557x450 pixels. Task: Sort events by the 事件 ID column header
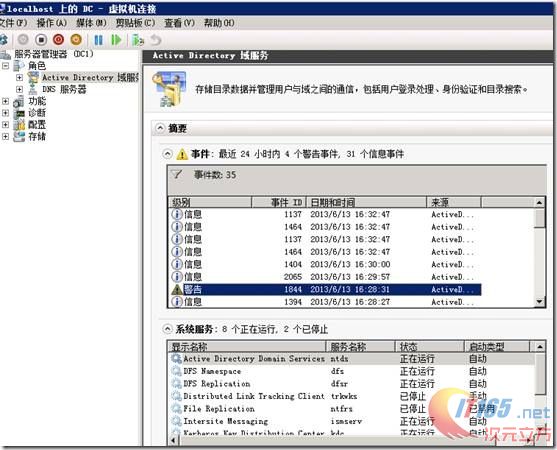tap(279, 202)
